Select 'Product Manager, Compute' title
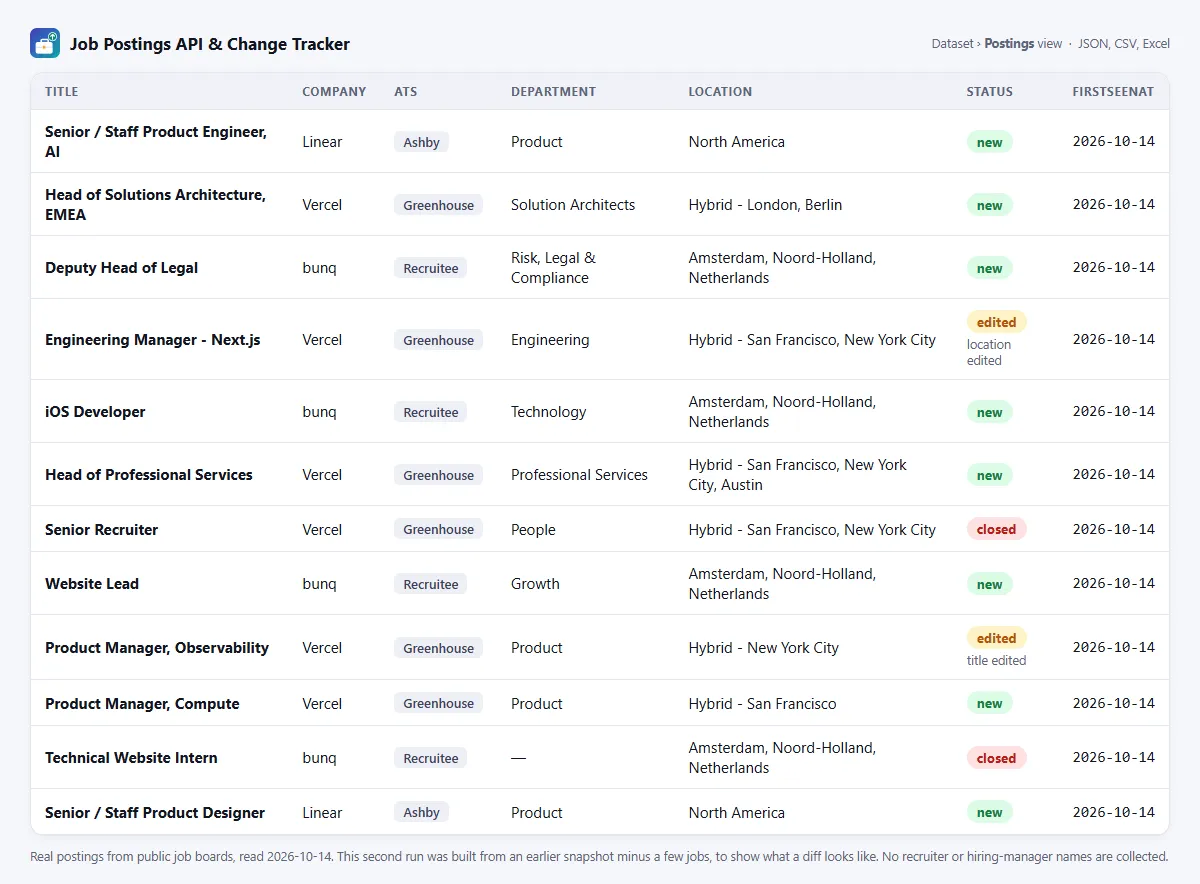Screen dimensions: 1200x884 coord(142,704)
